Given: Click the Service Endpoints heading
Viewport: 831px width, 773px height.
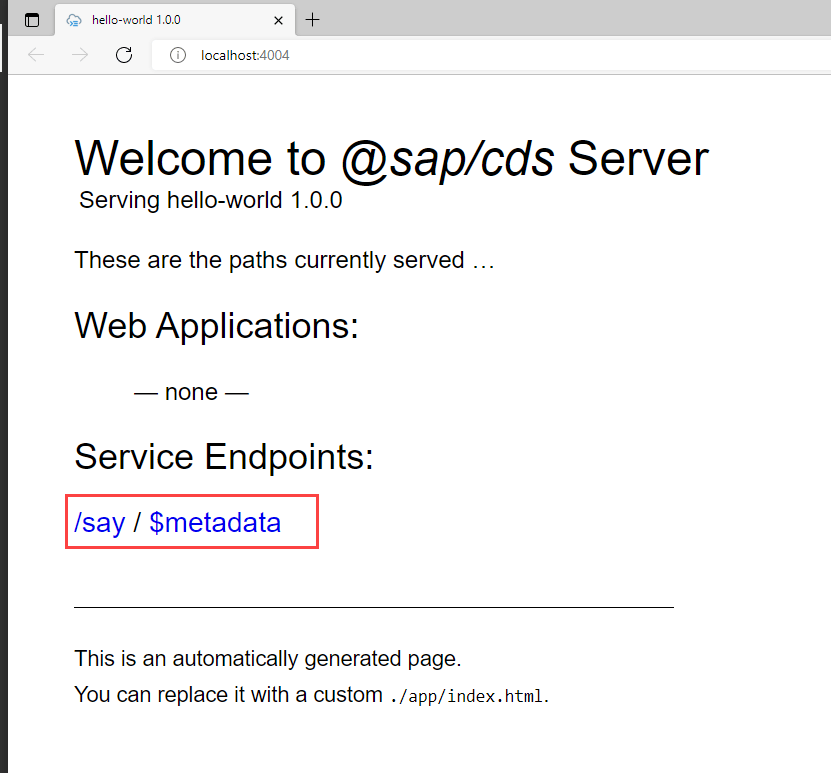Looking at the screenshot, I should (224, 457).
